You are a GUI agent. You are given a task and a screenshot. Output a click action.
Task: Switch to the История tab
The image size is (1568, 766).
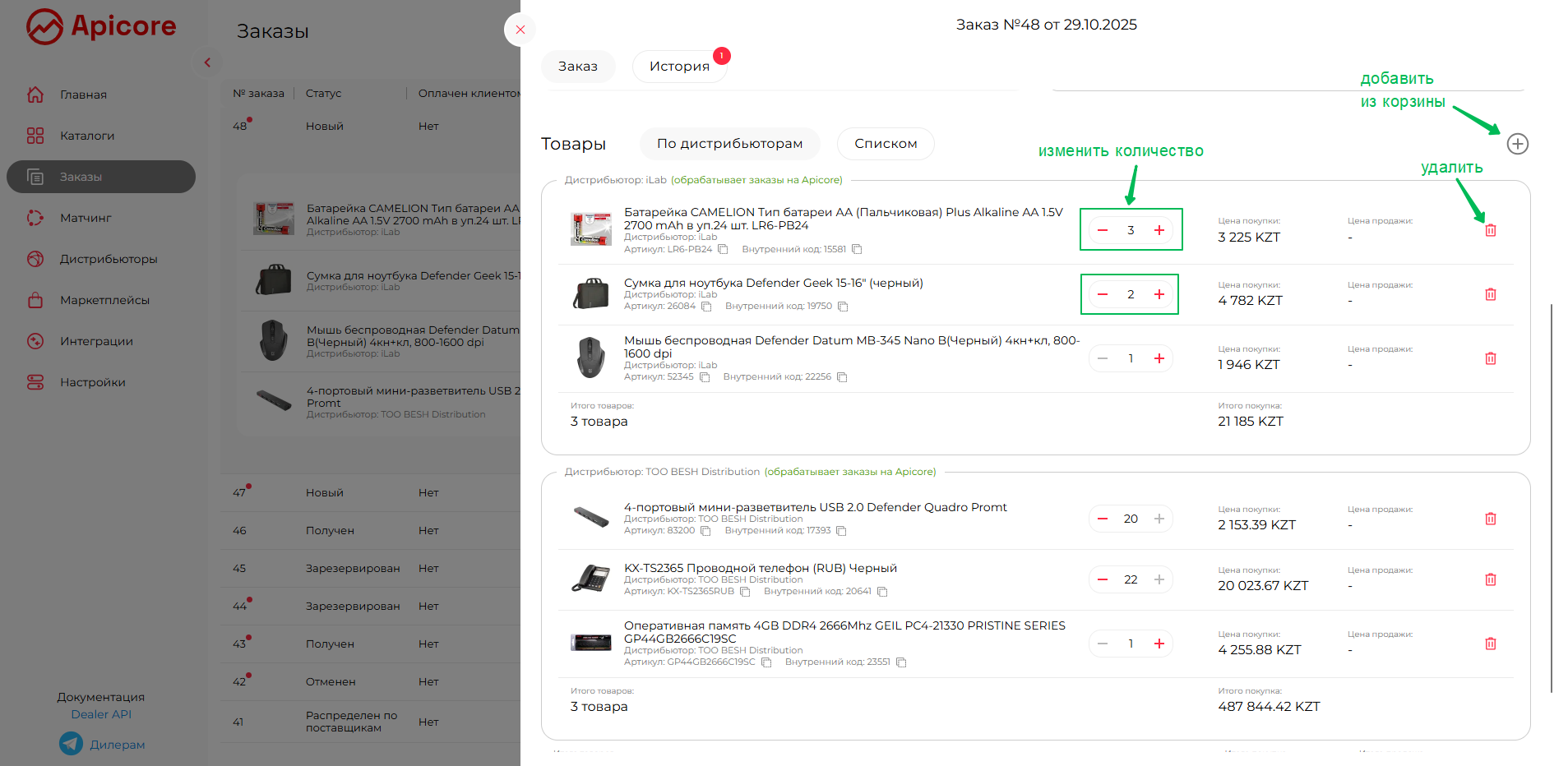point(679,67)
